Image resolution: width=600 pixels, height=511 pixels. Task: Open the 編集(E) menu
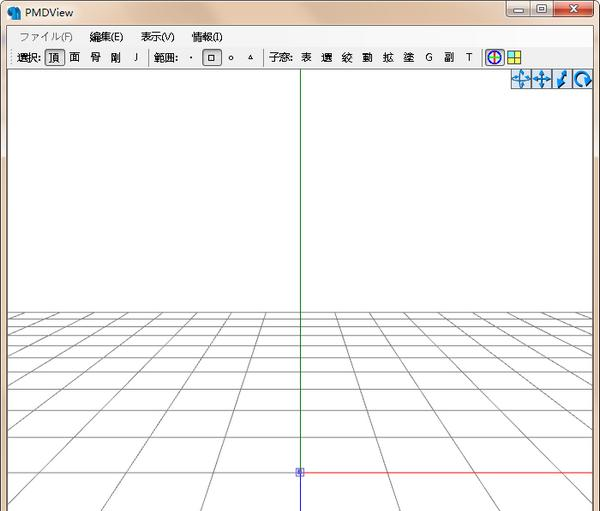pos(106,37)
